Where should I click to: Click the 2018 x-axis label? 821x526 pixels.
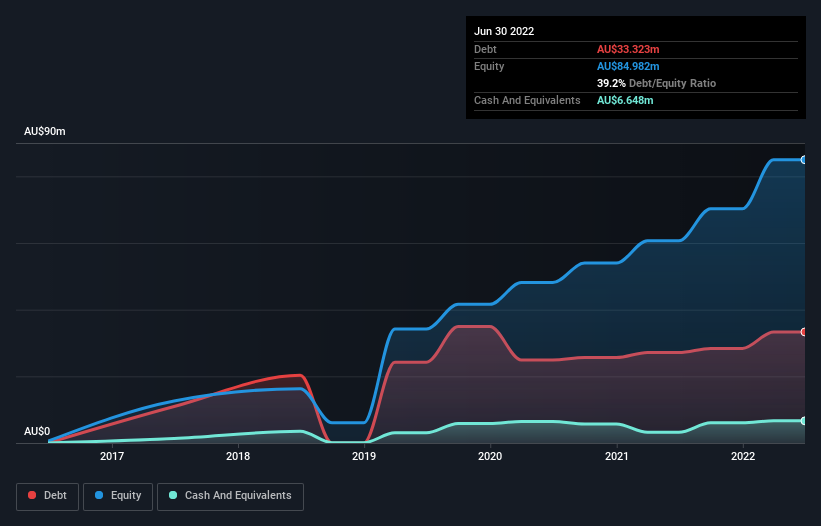coord(238,456)
